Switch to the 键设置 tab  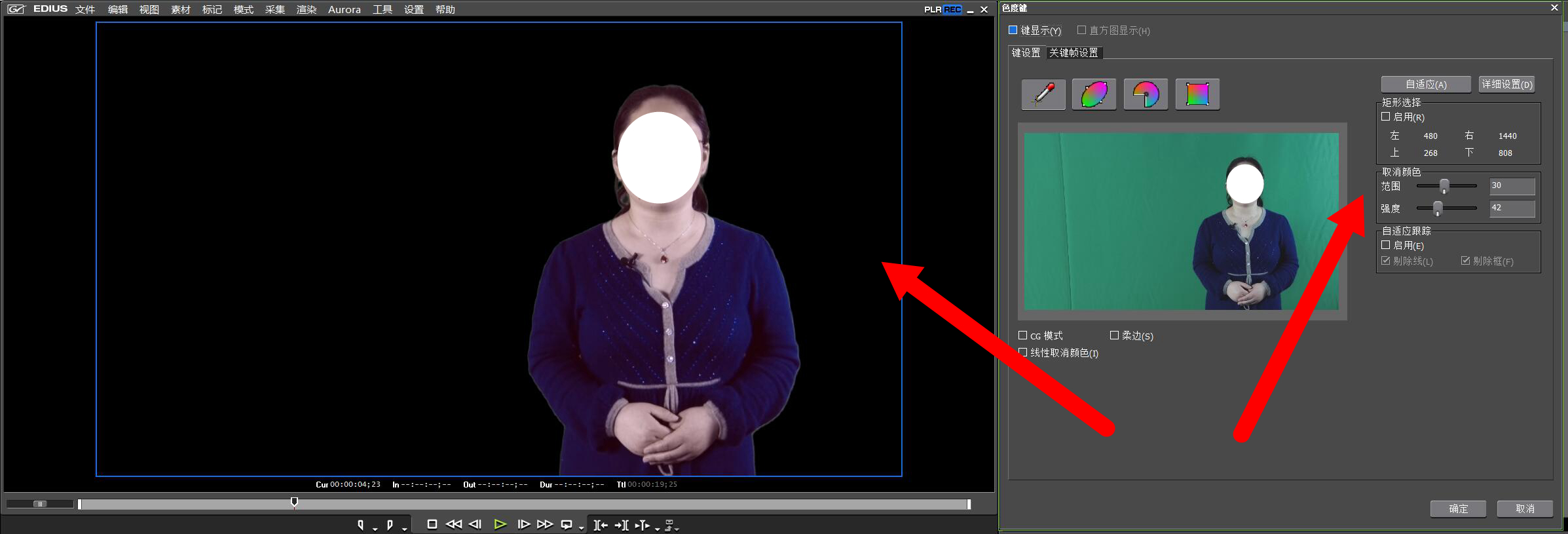coord(1026,52)
